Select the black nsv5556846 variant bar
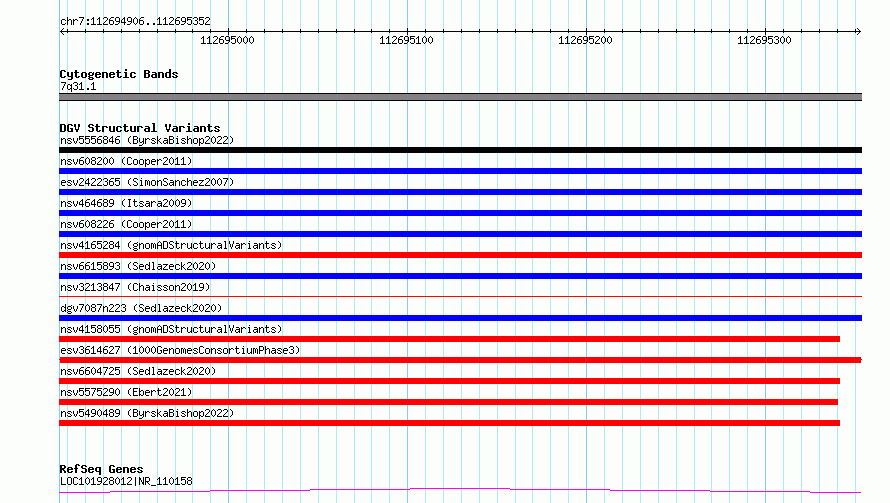Screen dimensions: 890x503 point(460,150)
